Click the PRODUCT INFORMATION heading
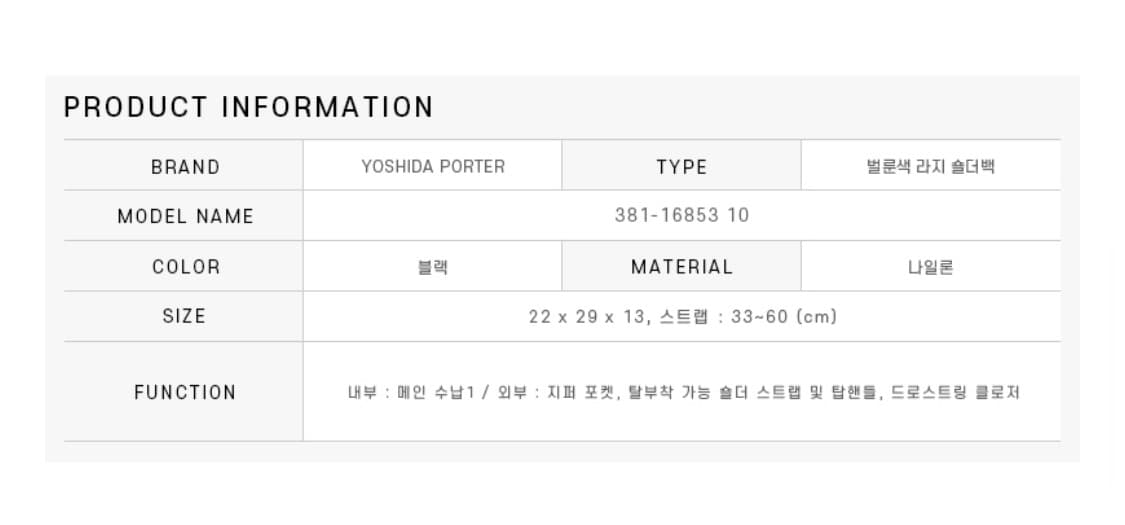This screenshot has width=1125, height=525. tap(248, 108)
